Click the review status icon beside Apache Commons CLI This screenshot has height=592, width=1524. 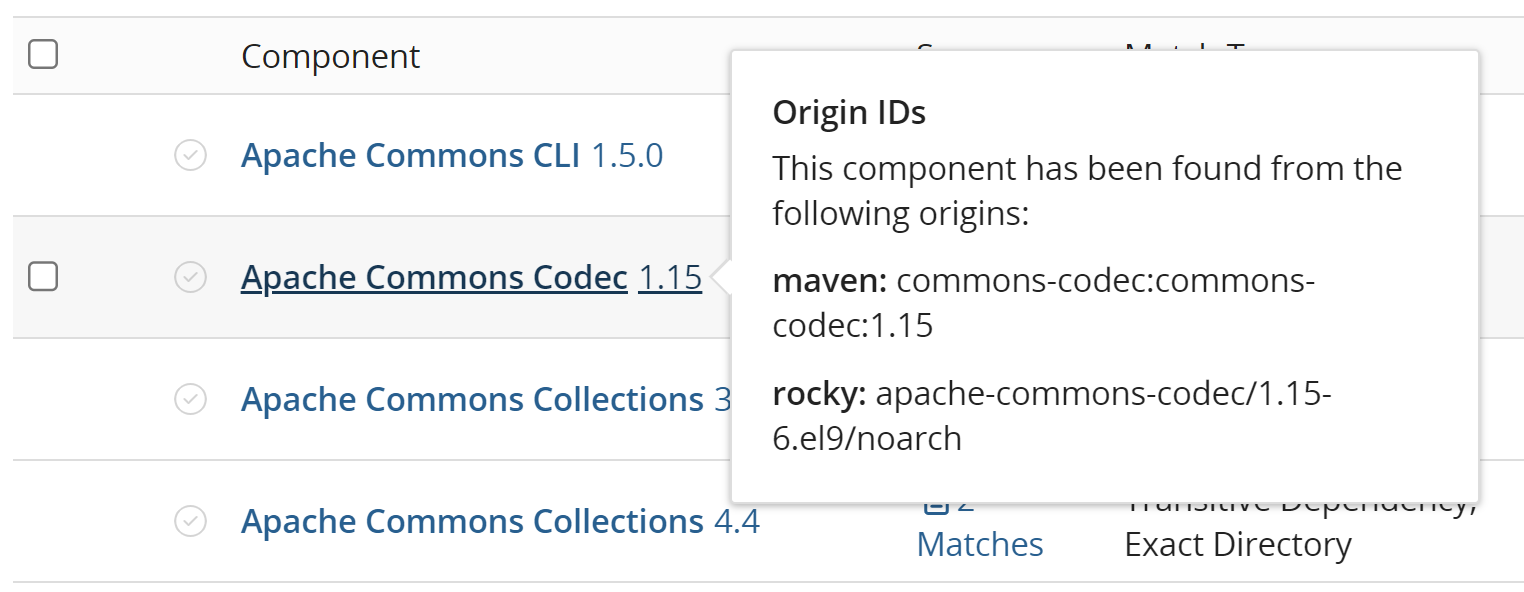190,155
